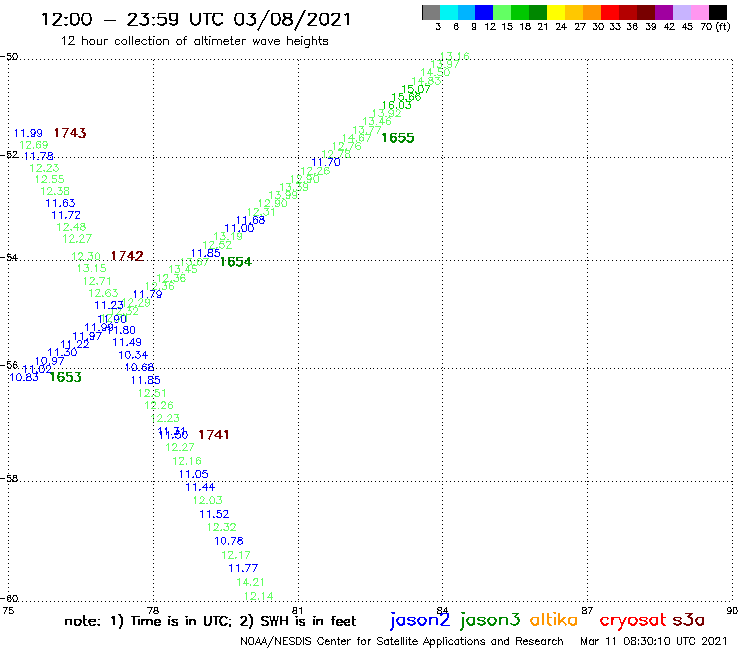Click the 11.23 wave height value
The image size is (740, 650).
pos(109,305)
